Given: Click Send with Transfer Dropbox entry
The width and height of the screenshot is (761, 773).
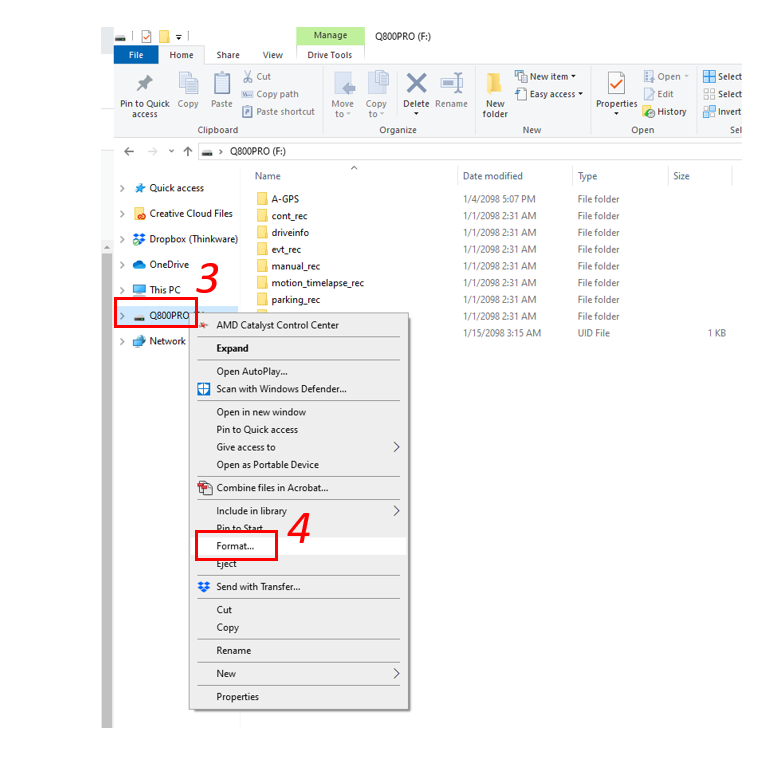Looking at the screenshot, I should point(258,587).
